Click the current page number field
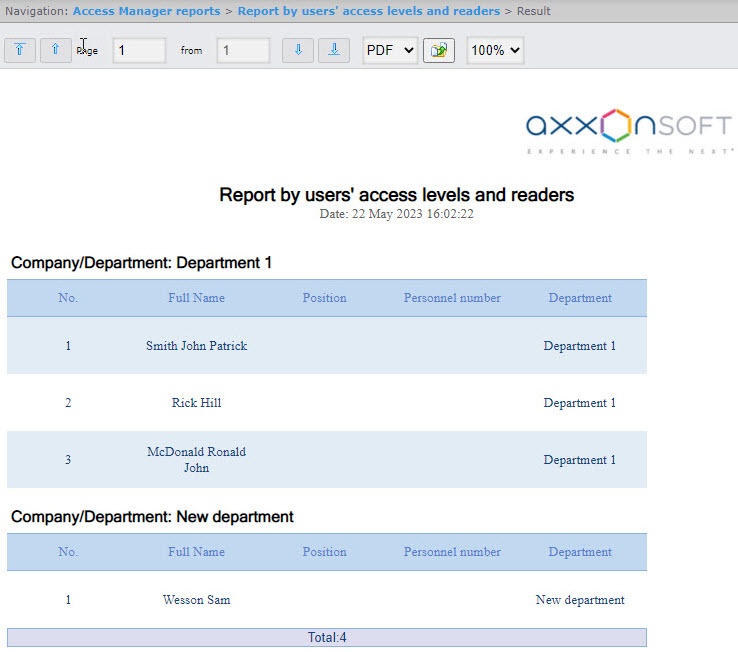Image resolution: width=738 pixels, height=652 pixels. [139, 50]
